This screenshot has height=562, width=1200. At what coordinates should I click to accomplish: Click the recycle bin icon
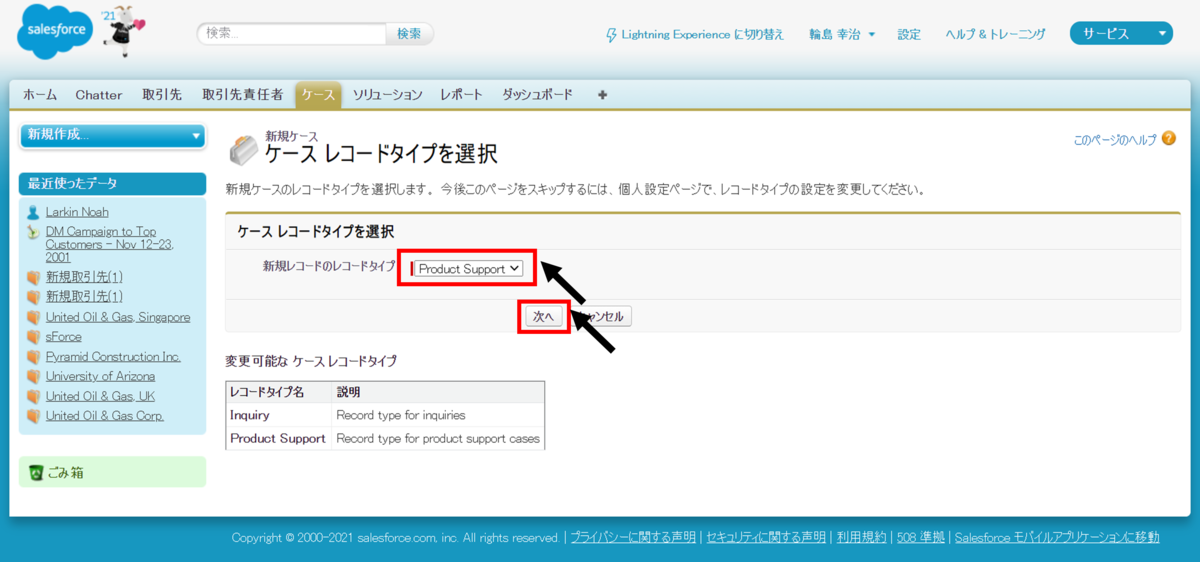tap(36, 473)
